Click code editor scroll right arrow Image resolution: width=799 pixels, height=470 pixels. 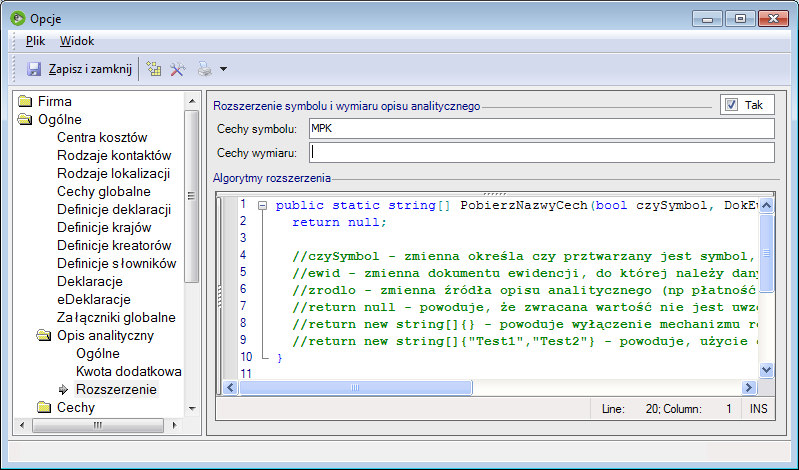749,387
